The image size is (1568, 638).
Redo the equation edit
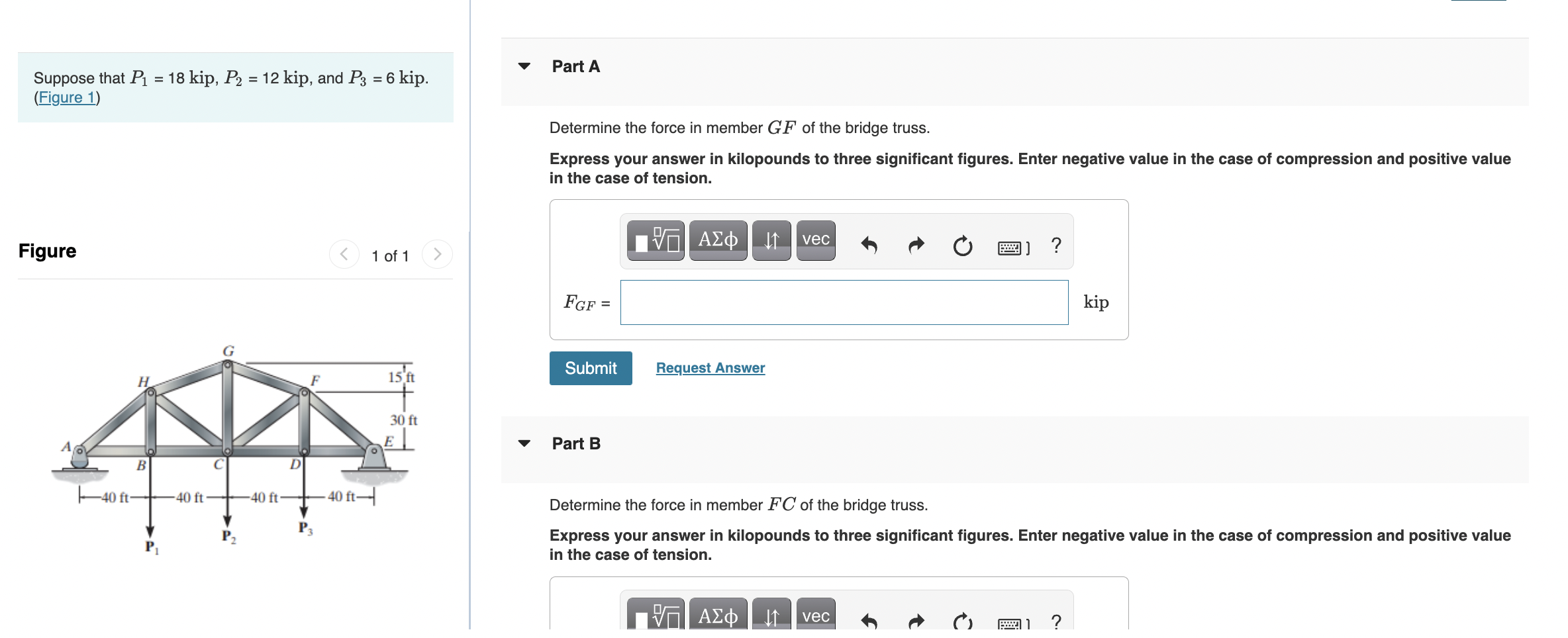(916, 245)
